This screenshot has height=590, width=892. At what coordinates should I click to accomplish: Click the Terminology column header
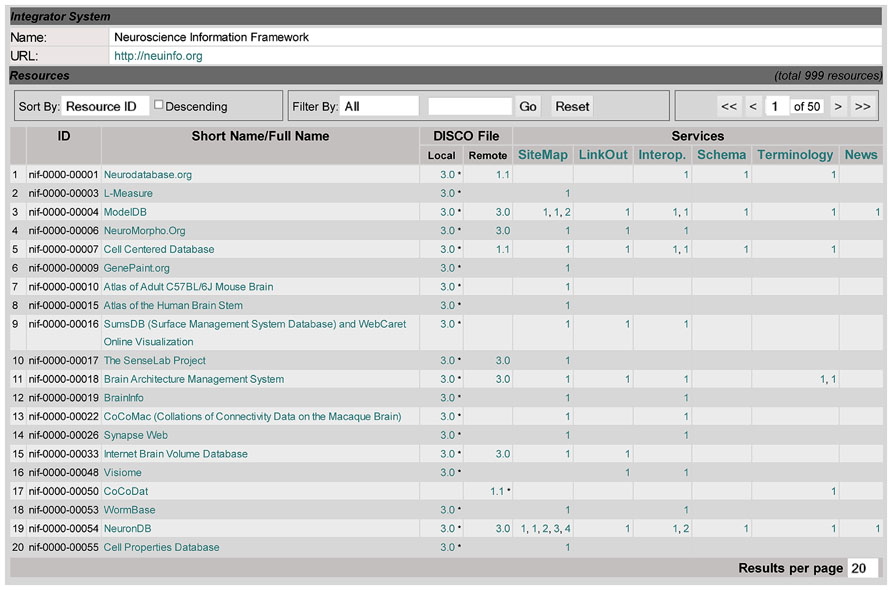(x=795, y=155)
